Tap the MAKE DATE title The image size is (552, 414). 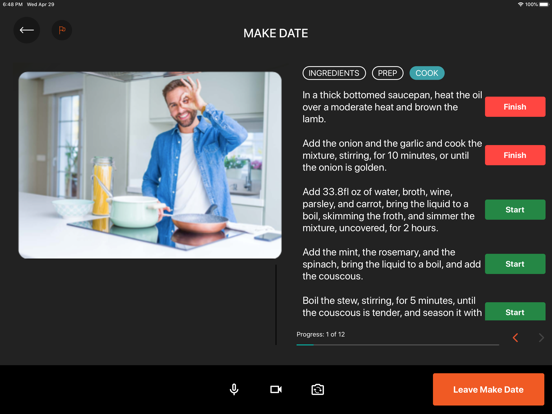tap(276, 33)
